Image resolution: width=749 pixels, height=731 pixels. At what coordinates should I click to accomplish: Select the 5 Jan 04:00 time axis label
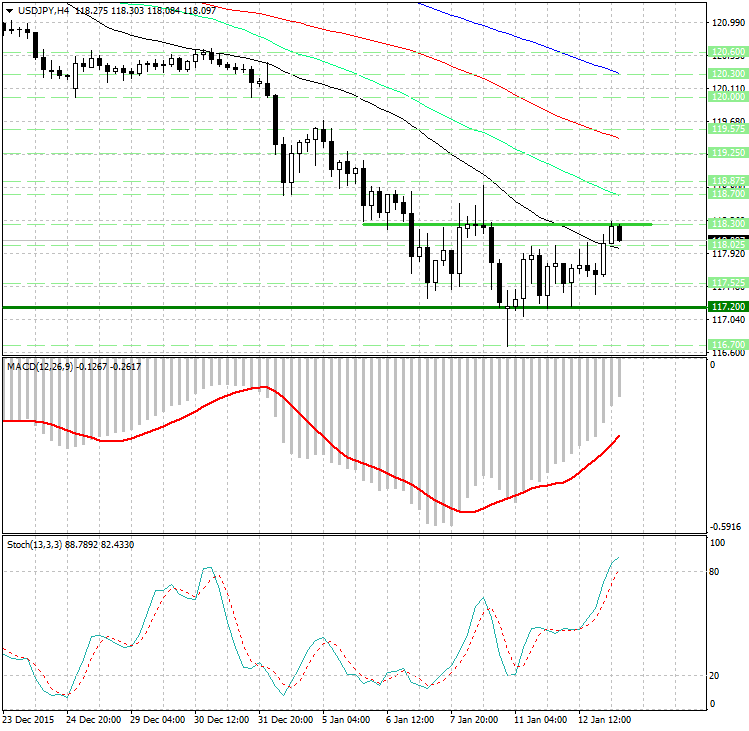(346, 720)
